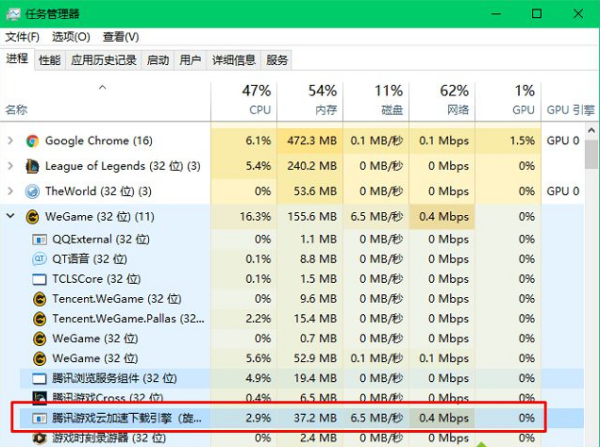Viewport: 600px width, 447px height.
Task: Click the 155.6 MB memory cell
Action: pos(312,217)
